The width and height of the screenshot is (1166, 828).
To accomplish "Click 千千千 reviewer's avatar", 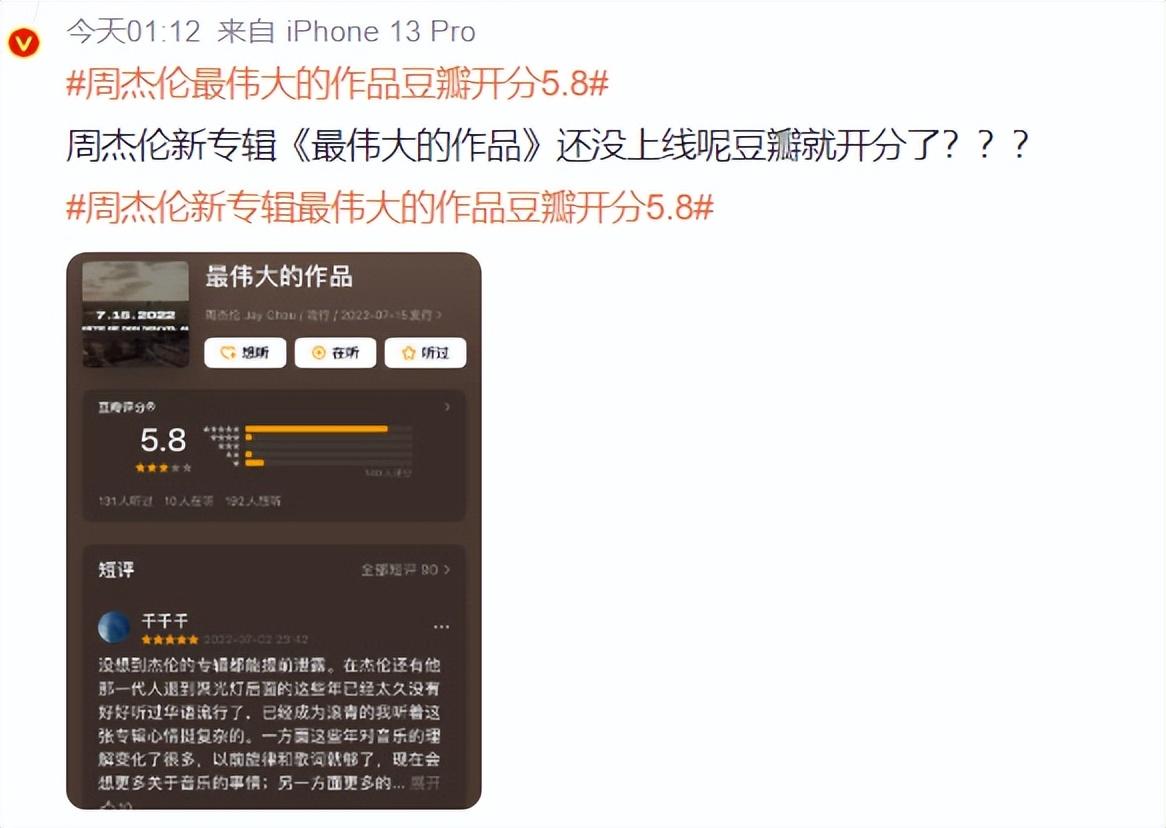I will (x=115, y=627).
